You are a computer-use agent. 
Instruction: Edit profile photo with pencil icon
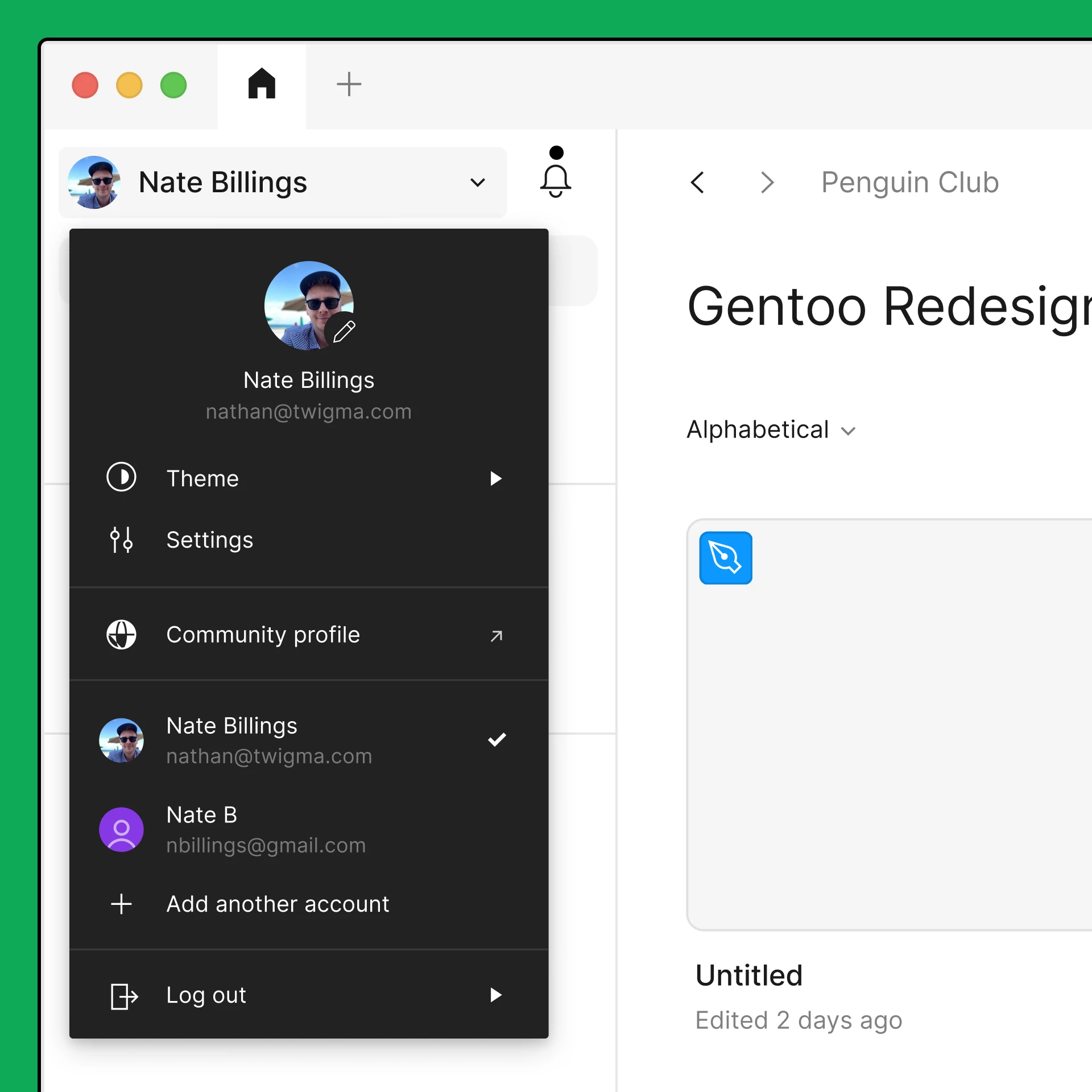[x=344, y=331]
